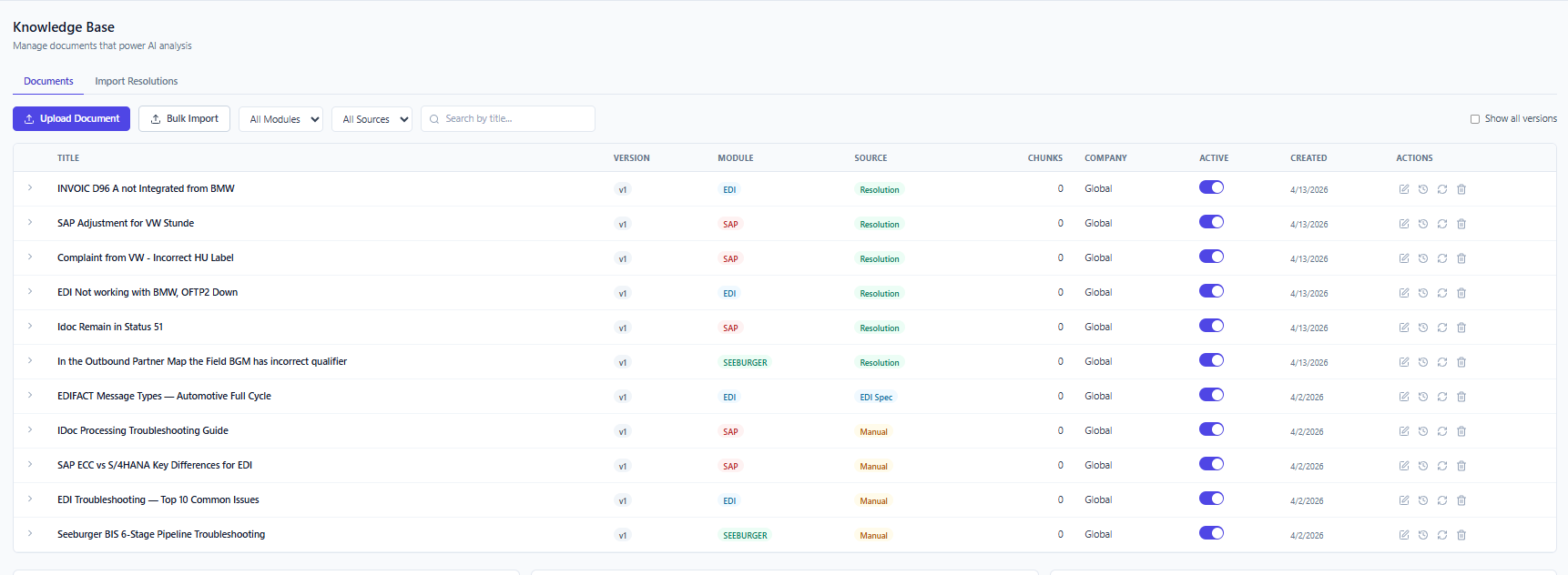Delete Seeburger BIS 6-Stage Pipeline document
This screenshot has height=575, width=1568.
coord(1461,535)
